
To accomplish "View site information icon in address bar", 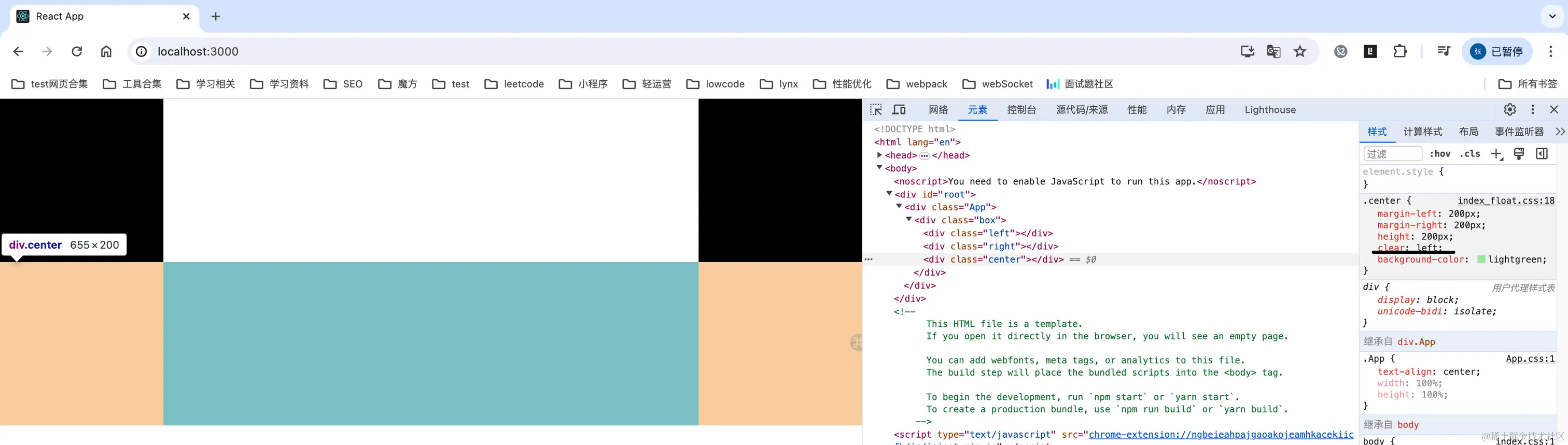I will (141, 52).
